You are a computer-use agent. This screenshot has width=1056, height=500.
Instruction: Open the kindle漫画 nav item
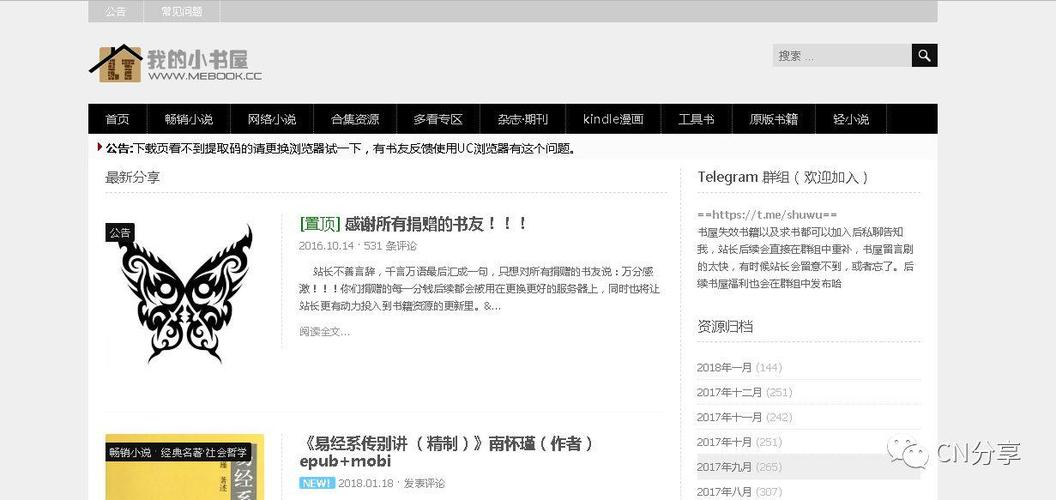[613, 119]
